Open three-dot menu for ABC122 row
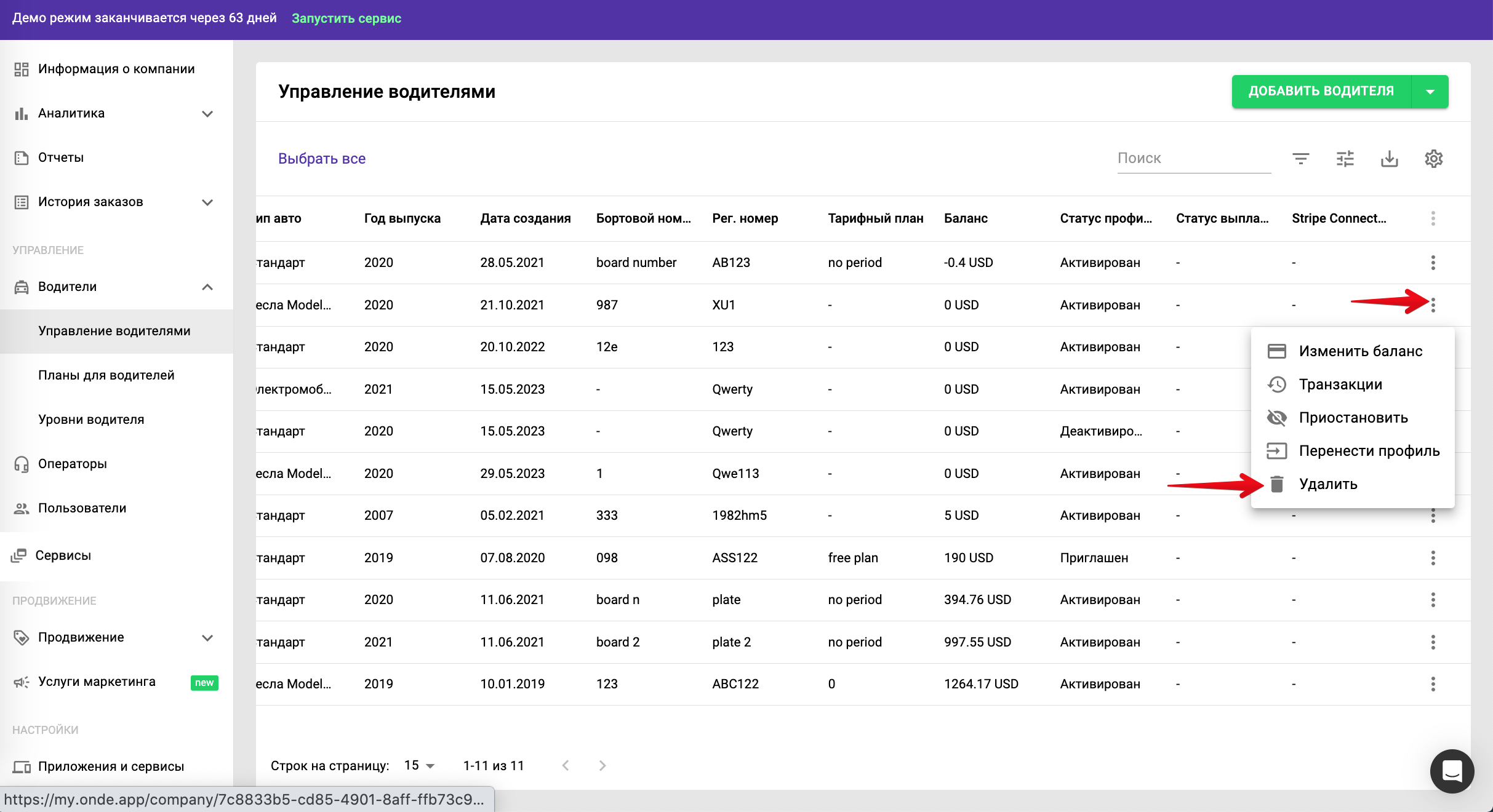The height and width of the screenshot is (812, 1493). click(x=1433, y=684)
